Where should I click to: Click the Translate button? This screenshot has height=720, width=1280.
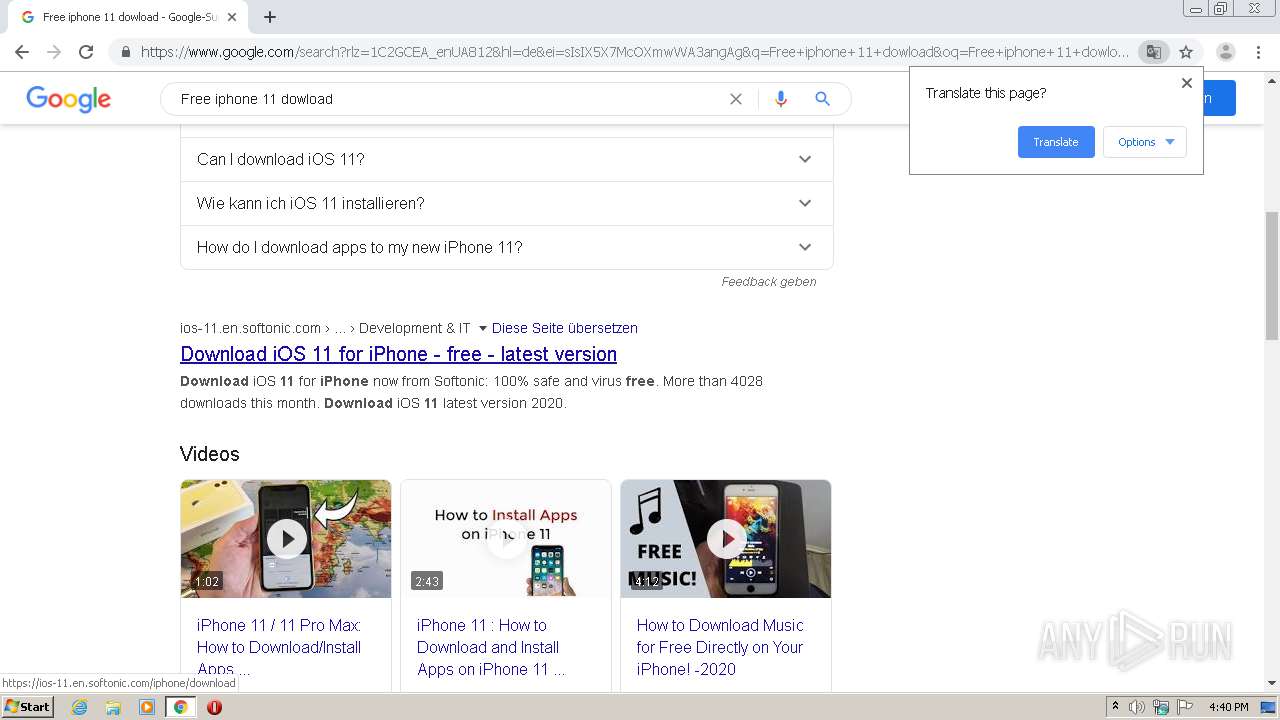click(x=1056, y=142)
